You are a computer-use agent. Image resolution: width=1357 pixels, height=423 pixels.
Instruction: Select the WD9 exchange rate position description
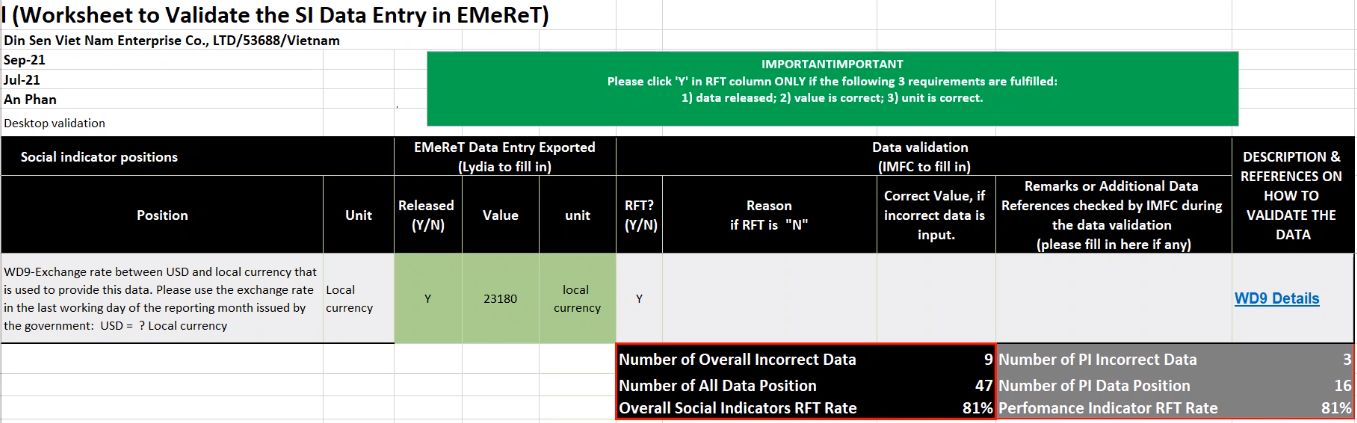(x=162, y=298)
